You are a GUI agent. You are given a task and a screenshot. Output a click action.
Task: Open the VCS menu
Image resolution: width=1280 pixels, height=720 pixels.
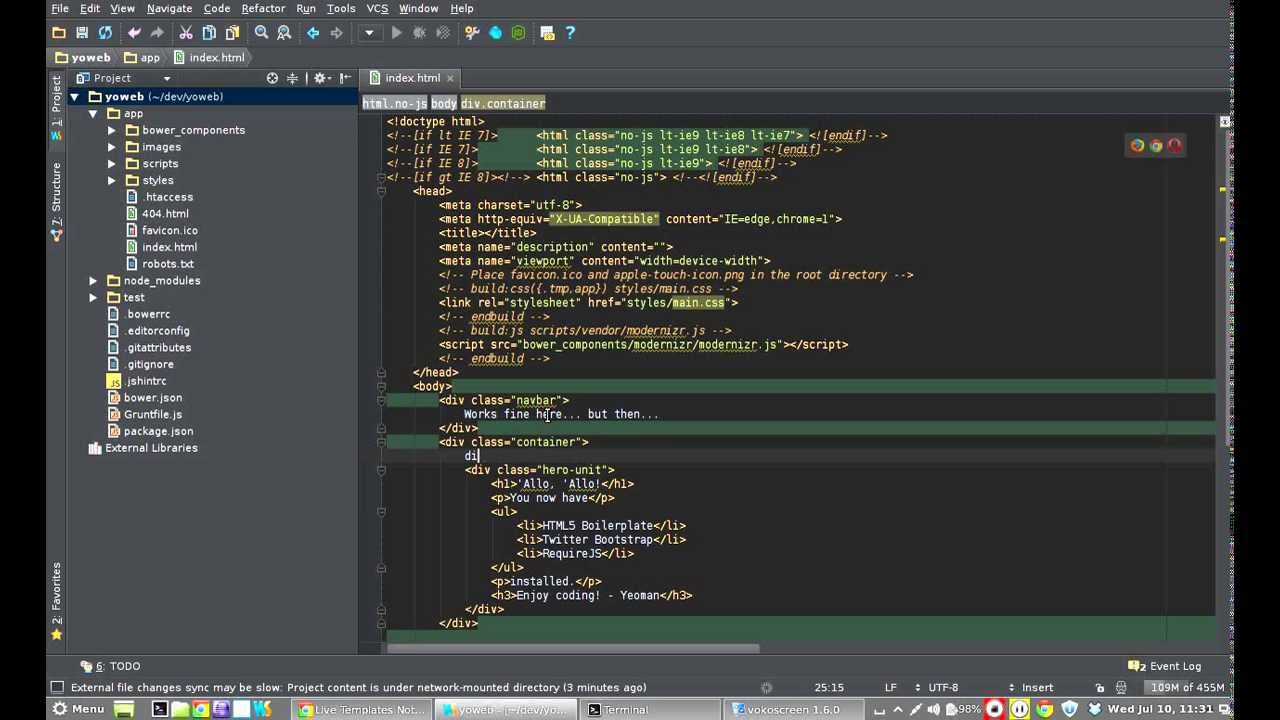click(377, 8)
